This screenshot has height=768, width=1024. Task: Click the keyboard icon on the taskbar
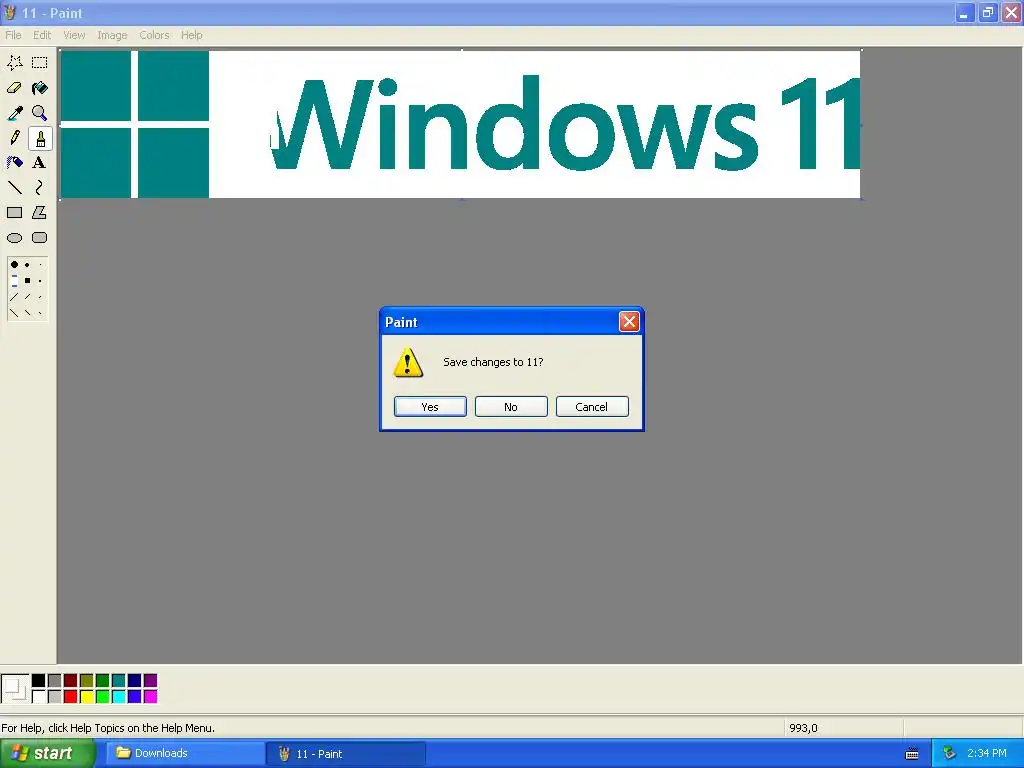[x=912, y=754]
